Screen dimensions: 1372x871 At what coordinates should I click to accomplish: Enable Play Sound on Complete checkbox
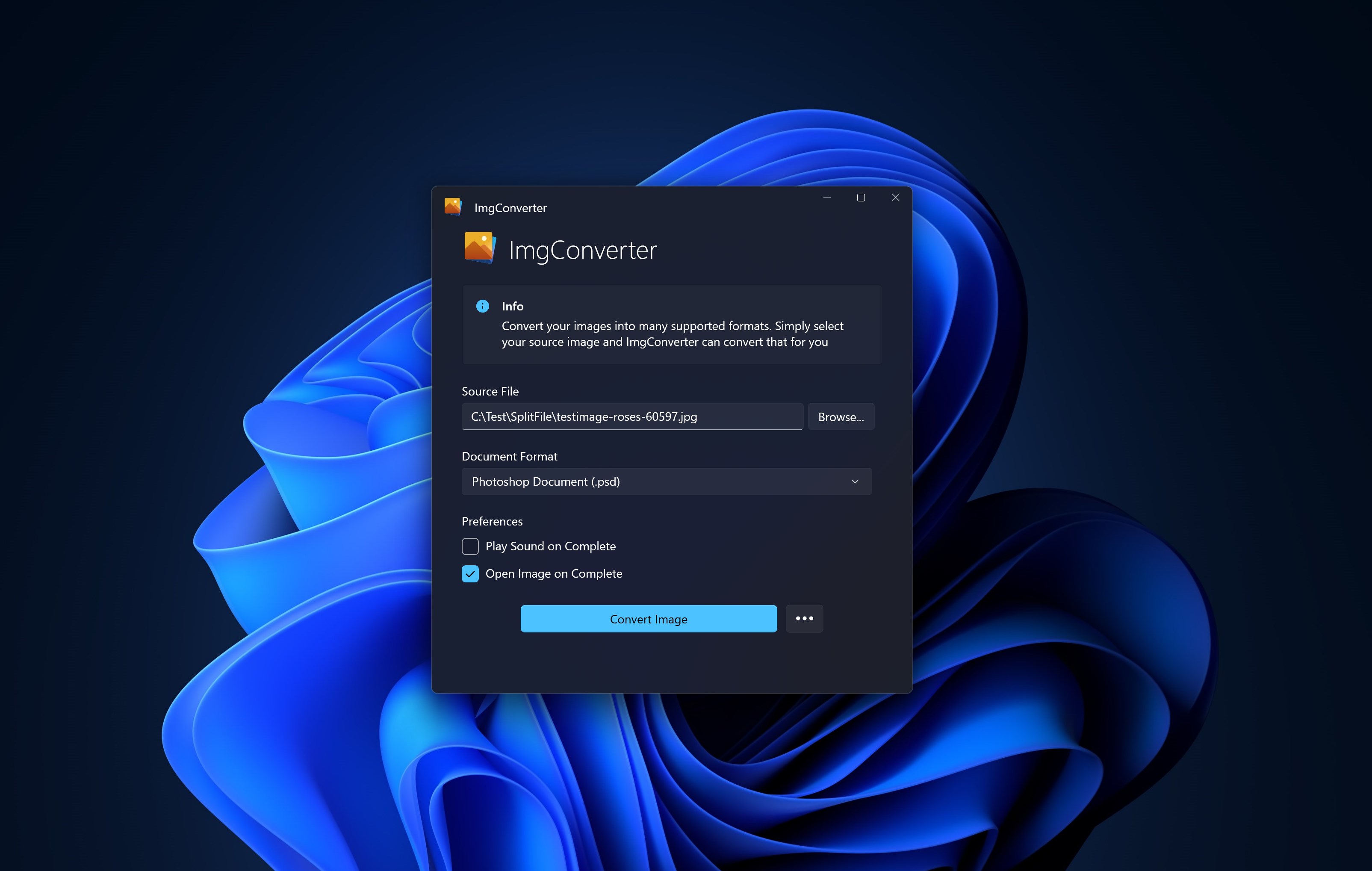tap(470, 546)
